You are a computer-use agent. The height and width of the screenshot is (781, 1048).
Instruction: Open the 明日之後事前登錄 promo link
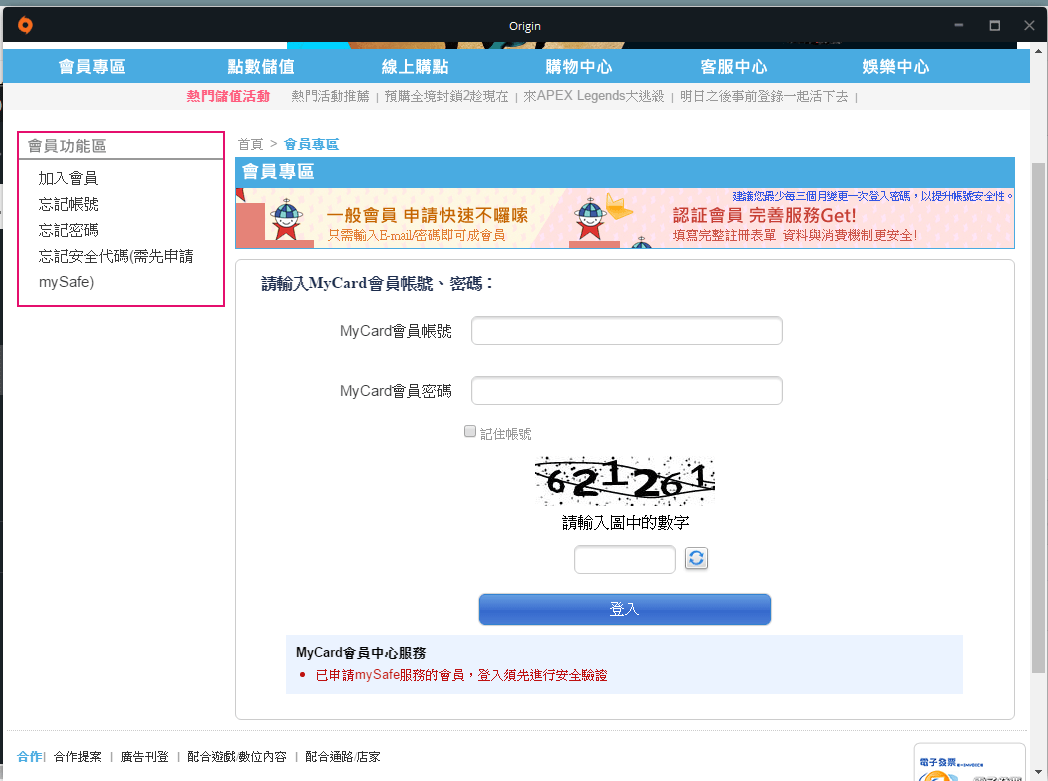(764, 96)
